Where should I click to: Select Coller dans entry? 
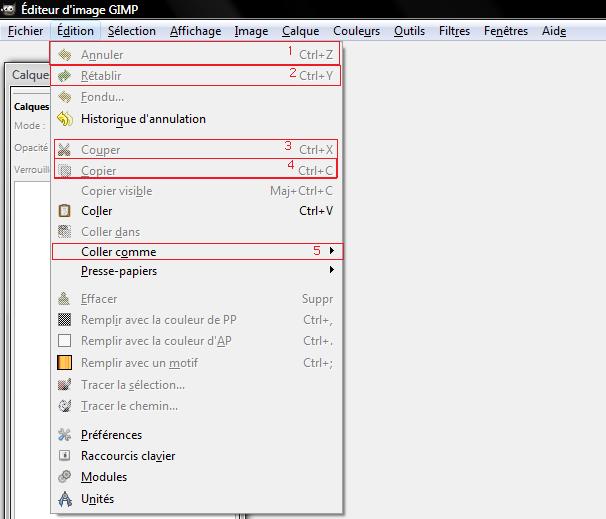[x=197, y=231]
